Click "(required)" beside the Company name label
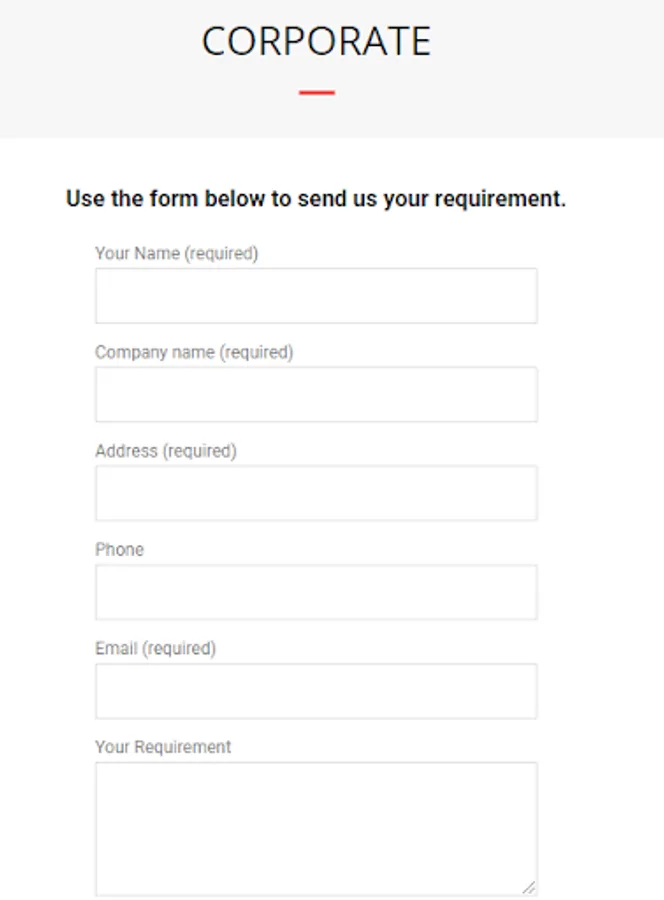 click(x=256, y=352)
